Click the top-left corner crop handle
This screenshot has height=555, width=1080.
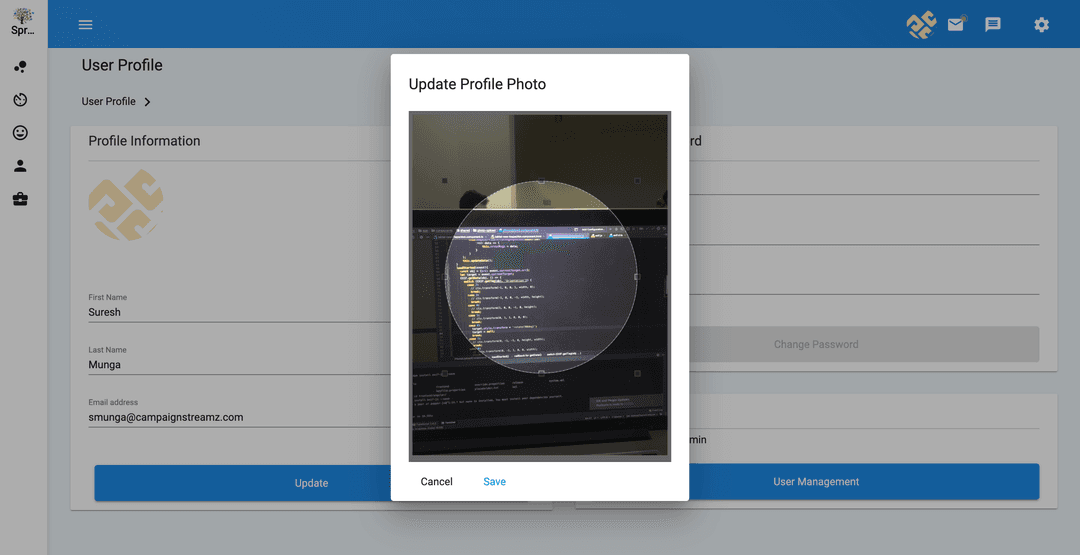click(445, 181)
